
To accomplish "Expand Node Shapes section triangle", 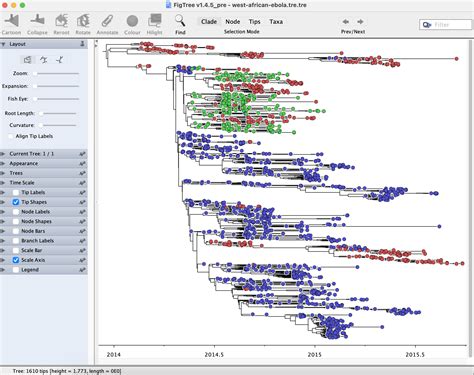I will (3, 221).
